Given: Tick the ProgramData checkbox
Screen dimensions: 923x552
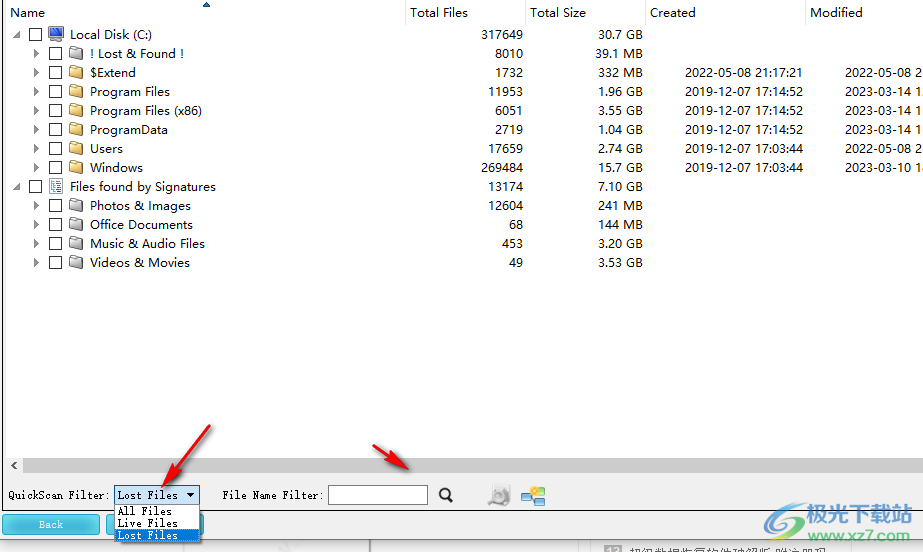Looking at the screenshot, I should pyautogui.click(x=55, y=129).
